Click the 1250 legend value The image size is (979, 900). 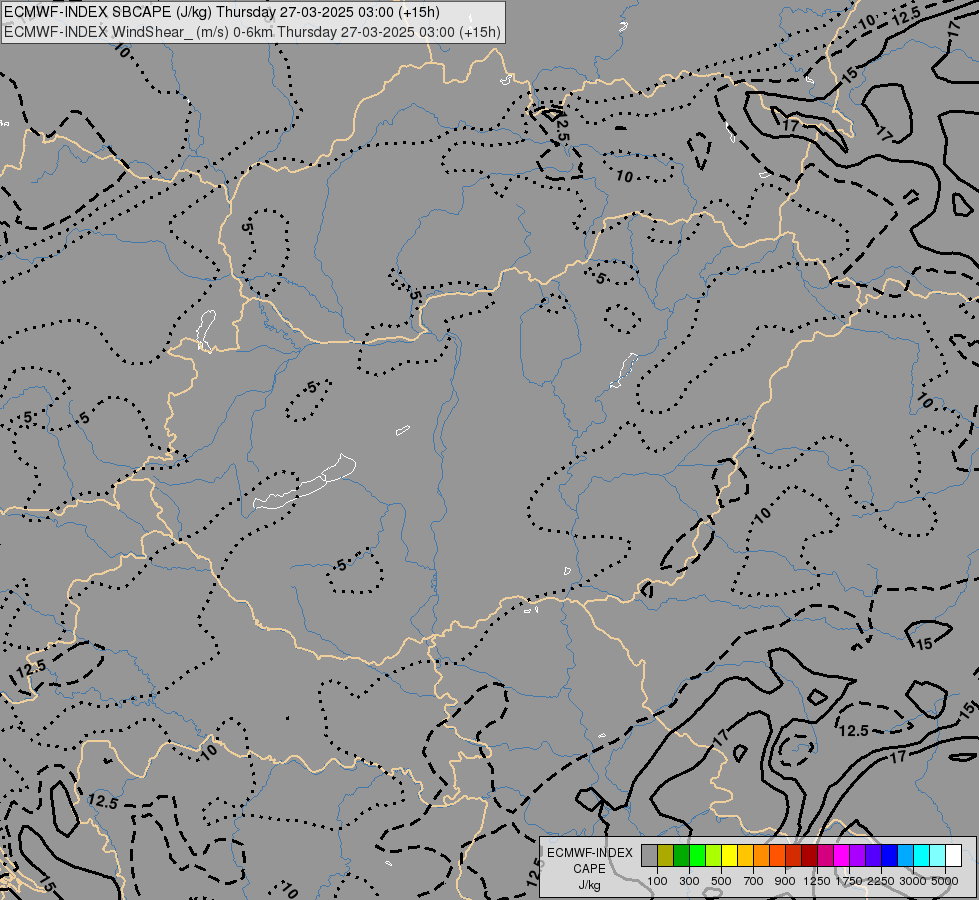[817, 881]
